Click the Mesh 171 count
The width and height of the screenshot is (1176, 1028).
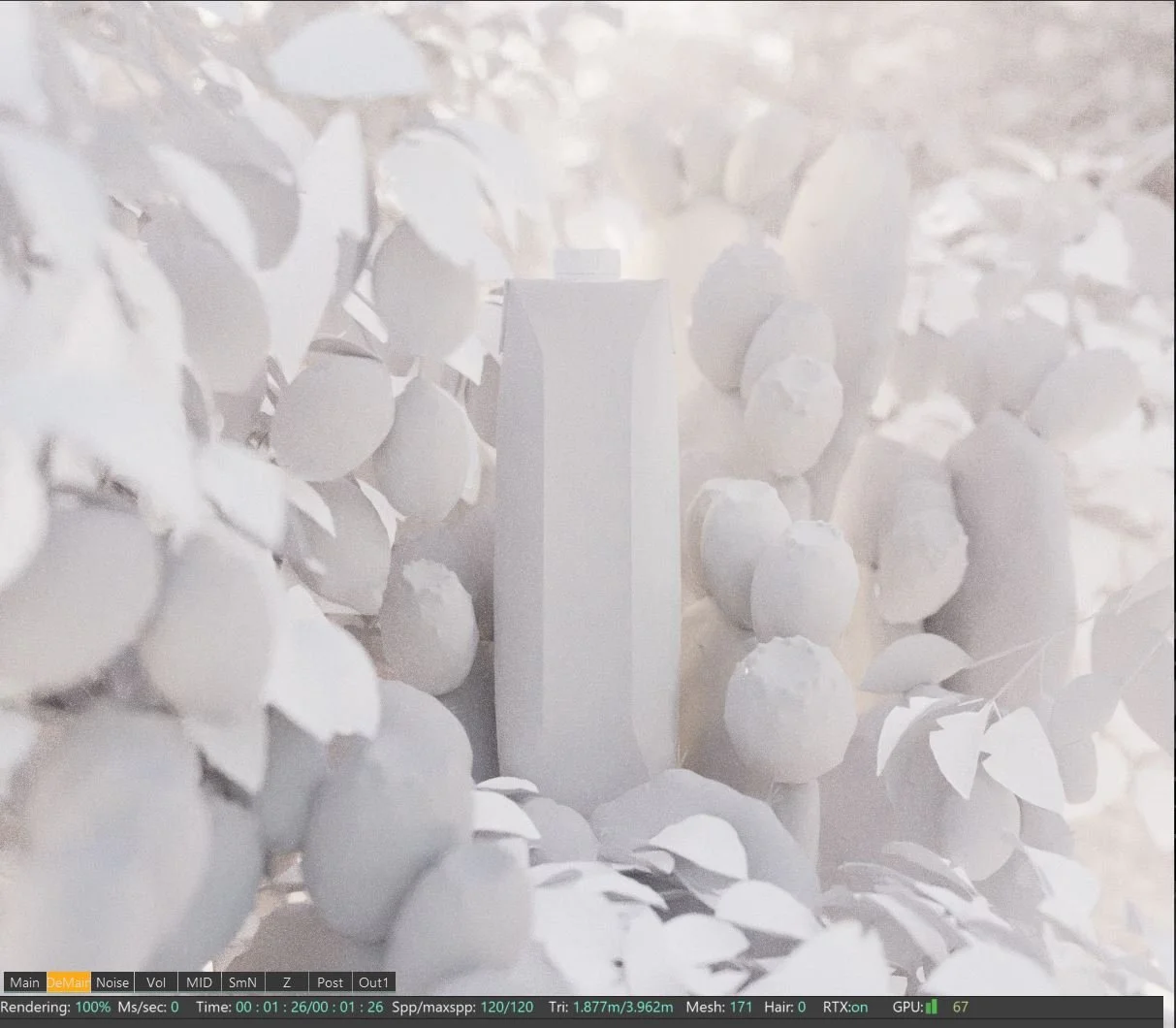(x=719, y=1008)
